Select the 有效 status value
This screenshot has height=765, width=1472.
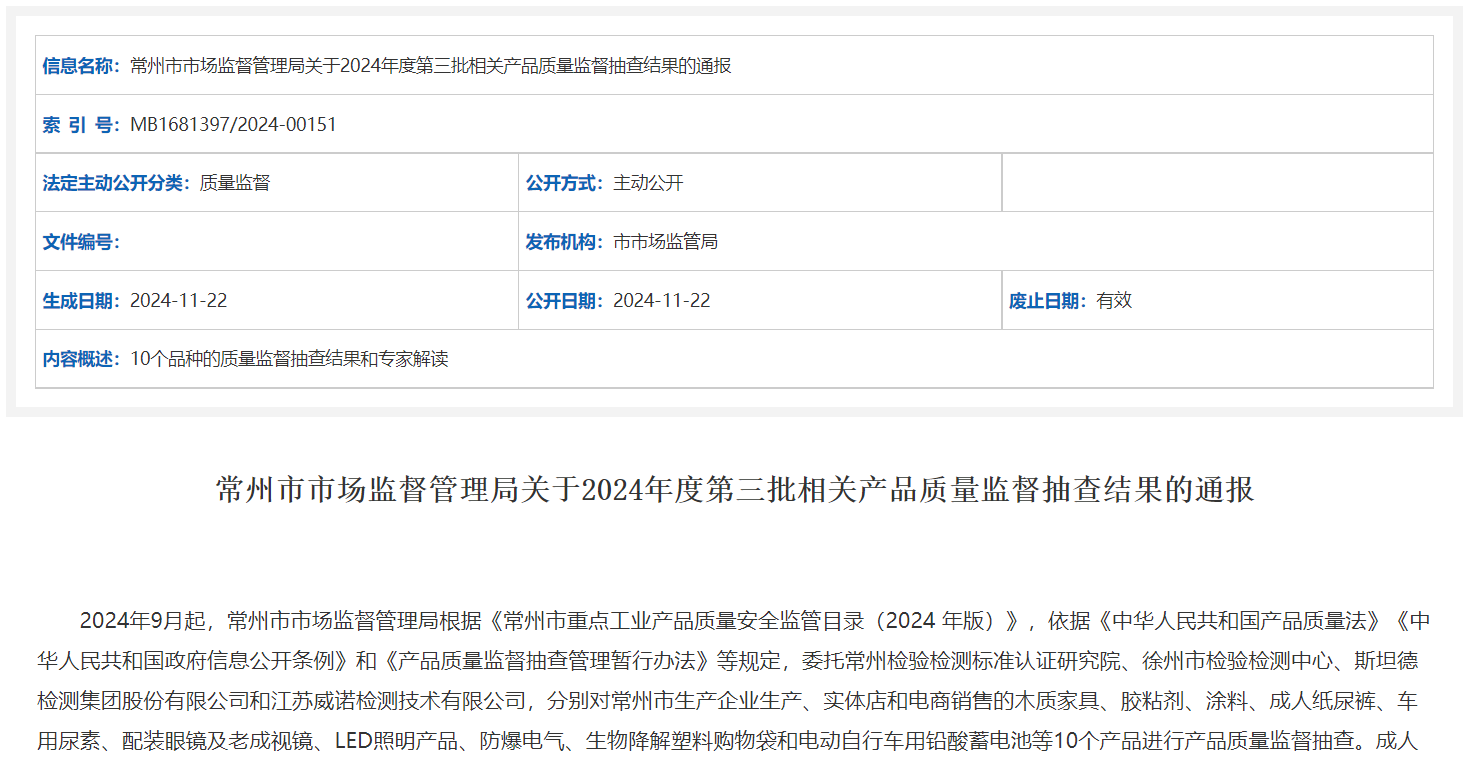(1114, 301)
